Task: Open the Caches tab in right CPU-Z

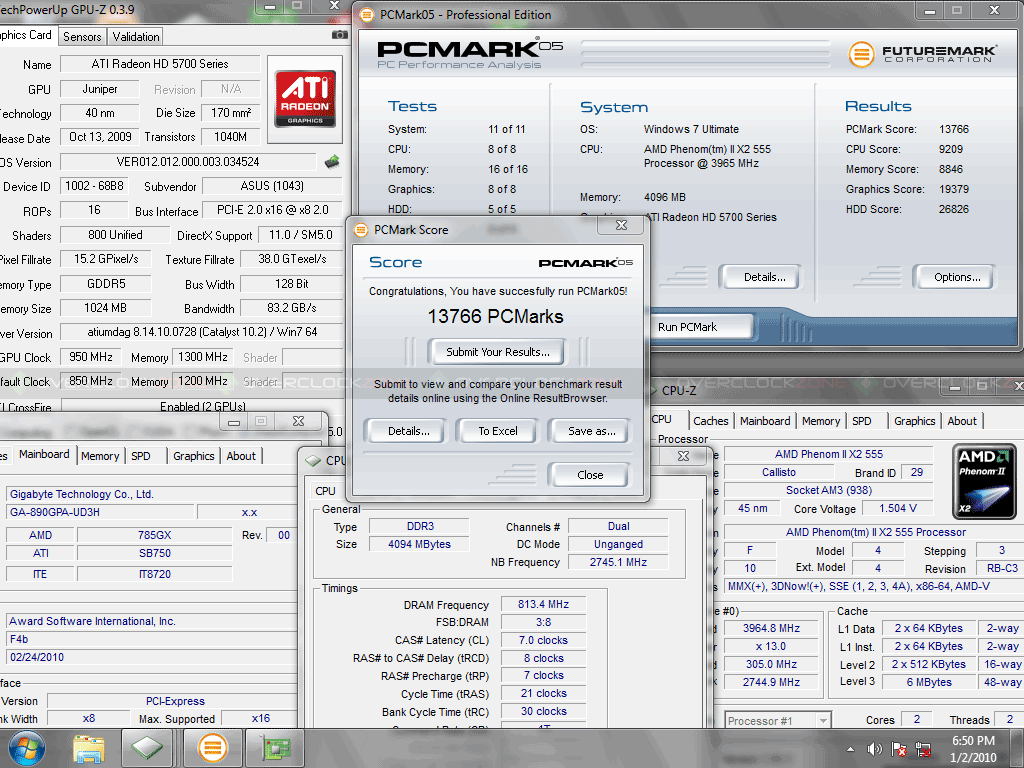Action: coord(711,421)
